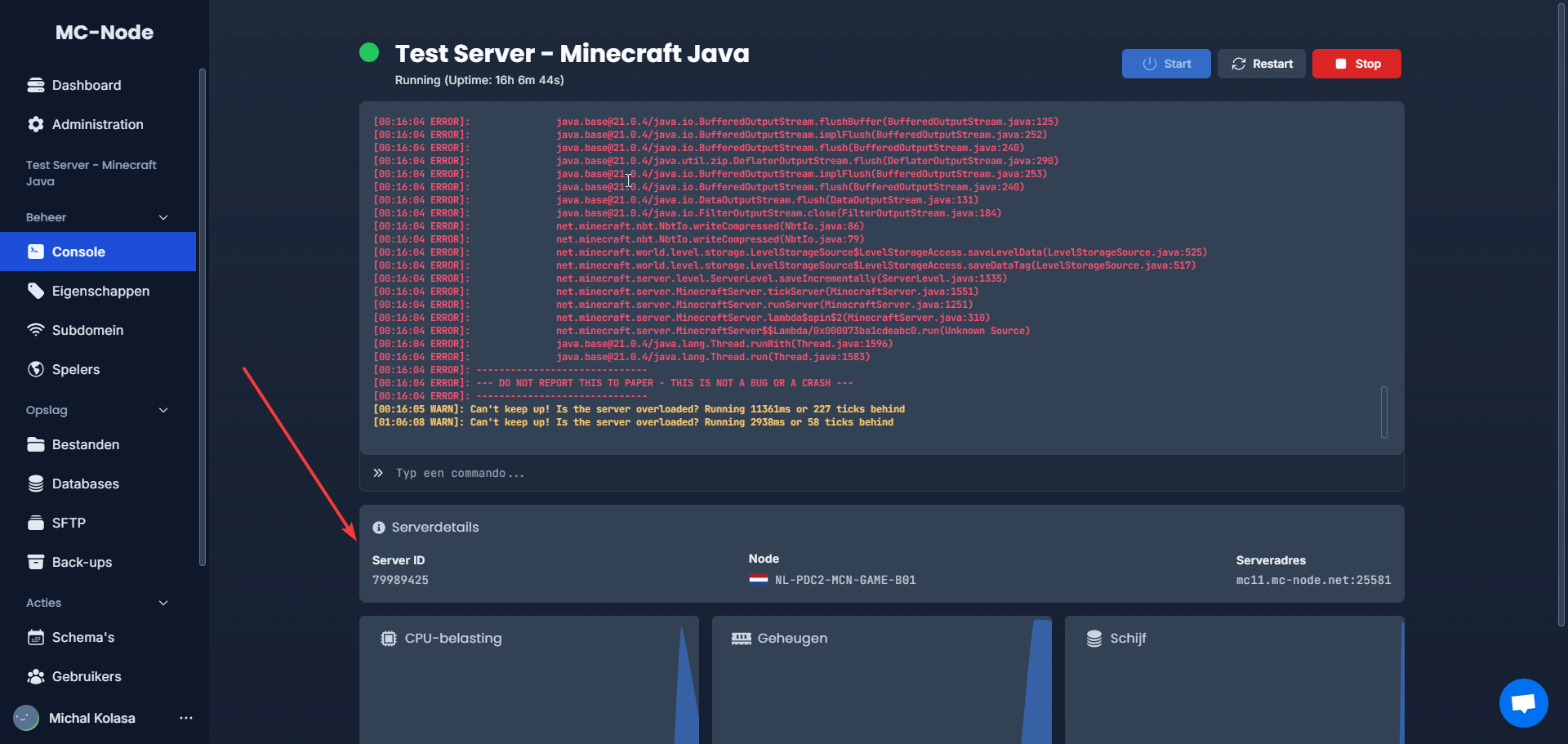Open Bestanden file manager
Image resolution: width=1568 pixels, height=744 pixels.
98,444
